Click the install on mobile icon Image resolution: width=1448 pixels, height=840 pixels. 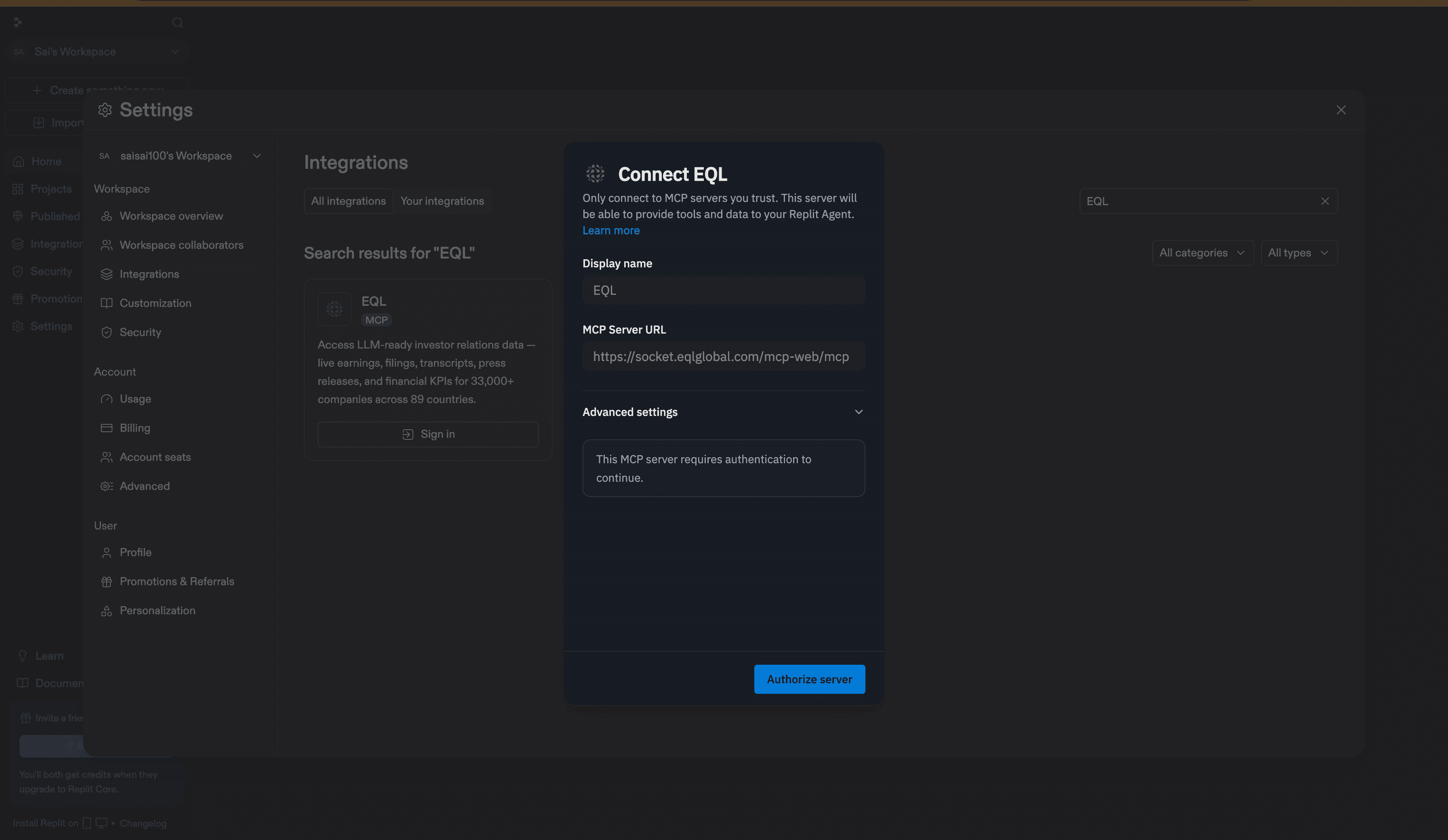coord(87,823)
